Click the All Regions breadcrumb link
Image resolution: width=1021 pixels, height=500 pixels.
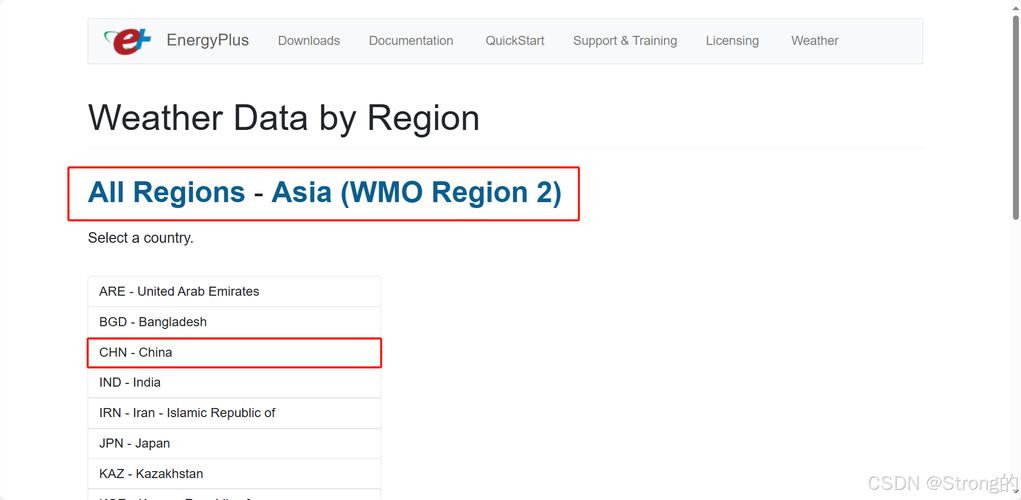(x=167, y=192)
